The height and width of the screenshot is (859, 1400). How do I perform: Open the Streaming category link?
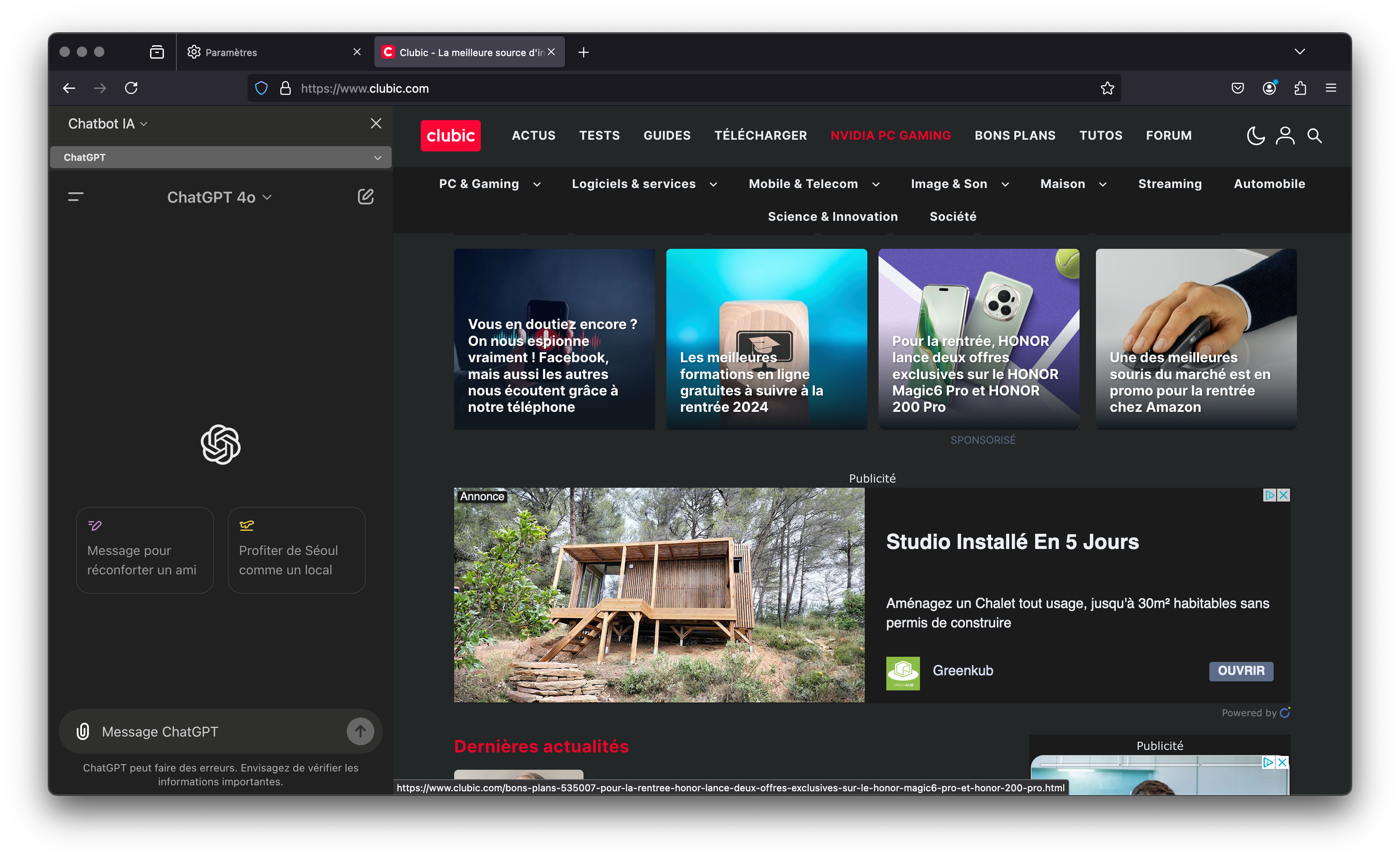[x=1169, y=184]
